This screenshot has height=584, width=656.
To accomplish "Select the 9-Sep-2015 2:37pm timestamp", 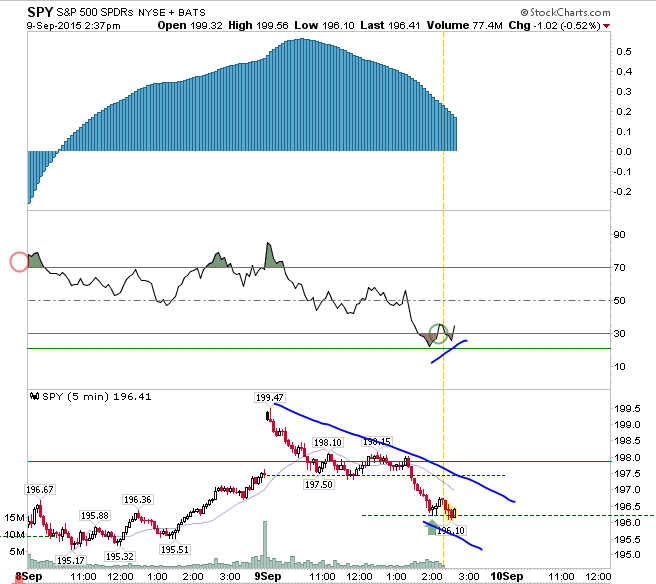I will (x=74, y=26).
